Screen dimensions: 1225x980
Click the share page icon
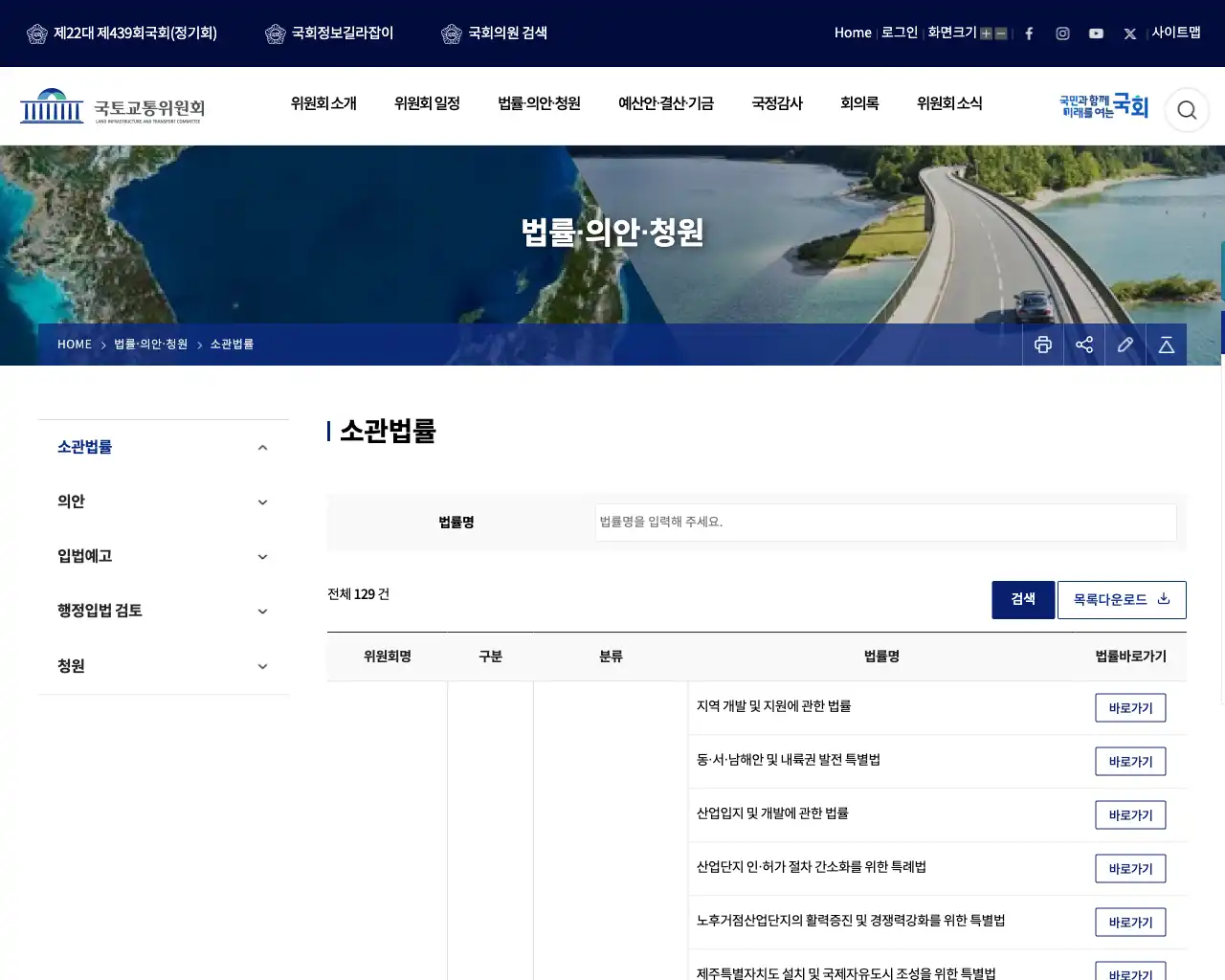[1084, 345]
